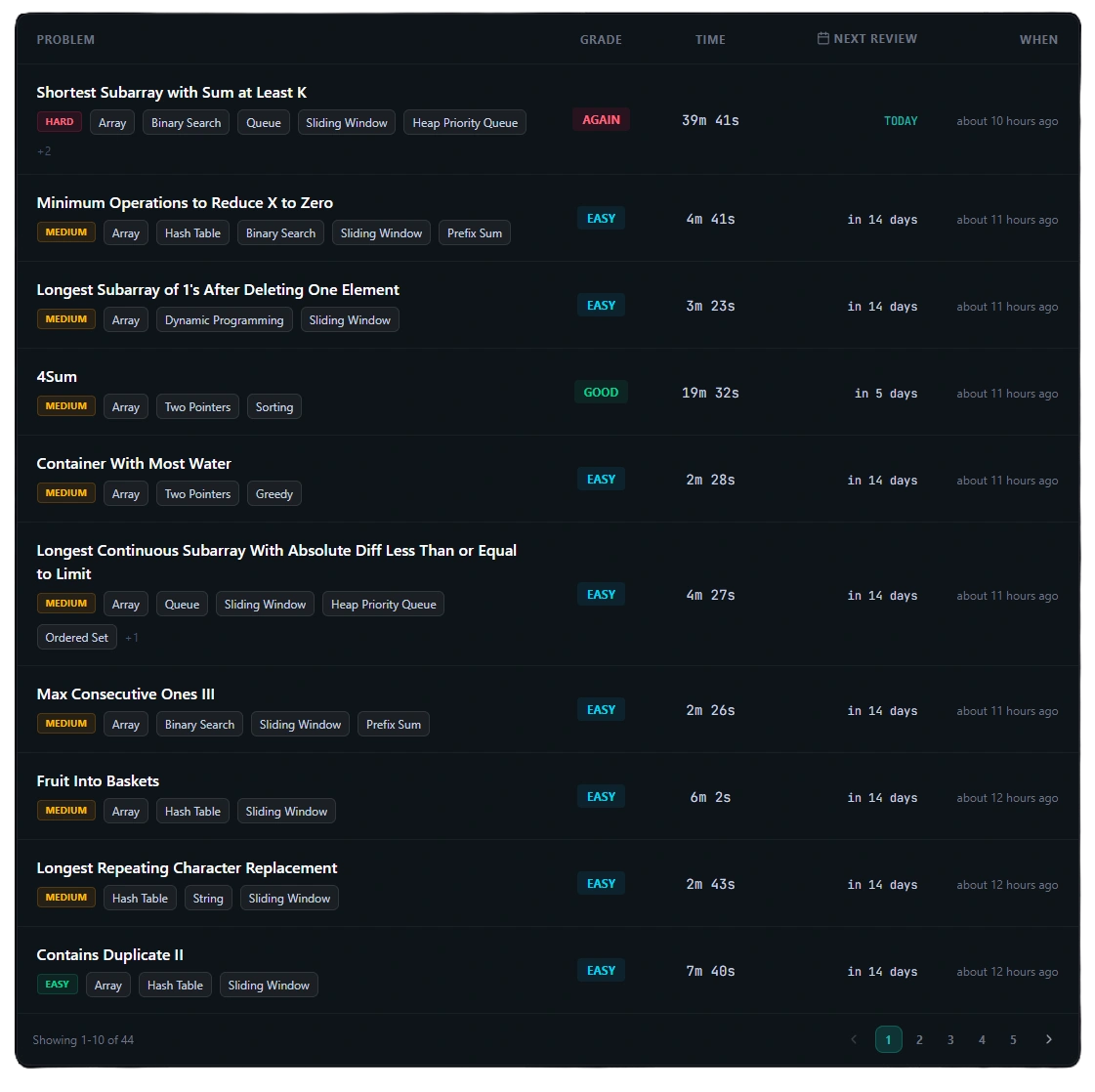Click the TIME column header
The width and height of the screenshot is (1095, 1092).
click(710, 40)
